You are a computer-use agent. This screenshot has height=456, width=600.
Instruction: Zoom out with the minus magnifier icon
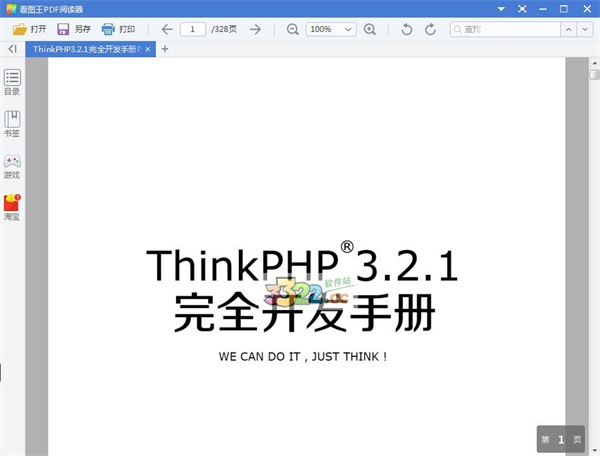pos(293,29)
